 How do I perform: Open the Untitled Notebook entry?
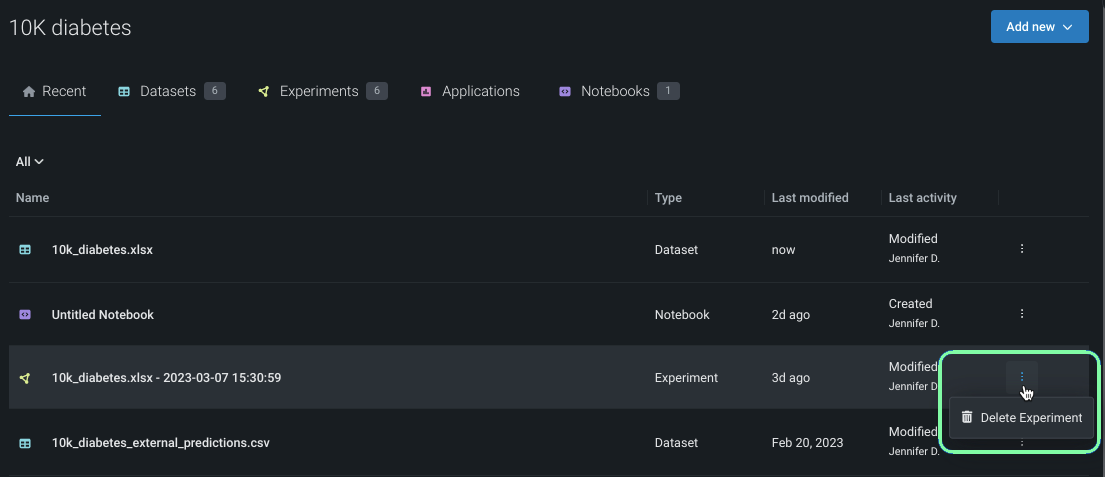coord(103,314)
